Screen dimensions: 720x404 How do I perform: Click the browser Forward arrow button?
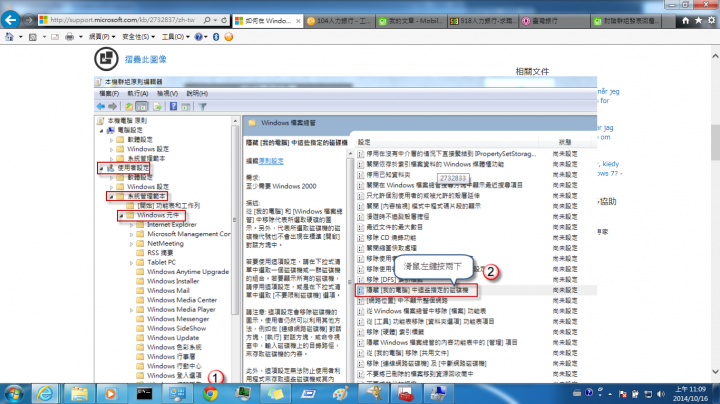pos(29,20)
